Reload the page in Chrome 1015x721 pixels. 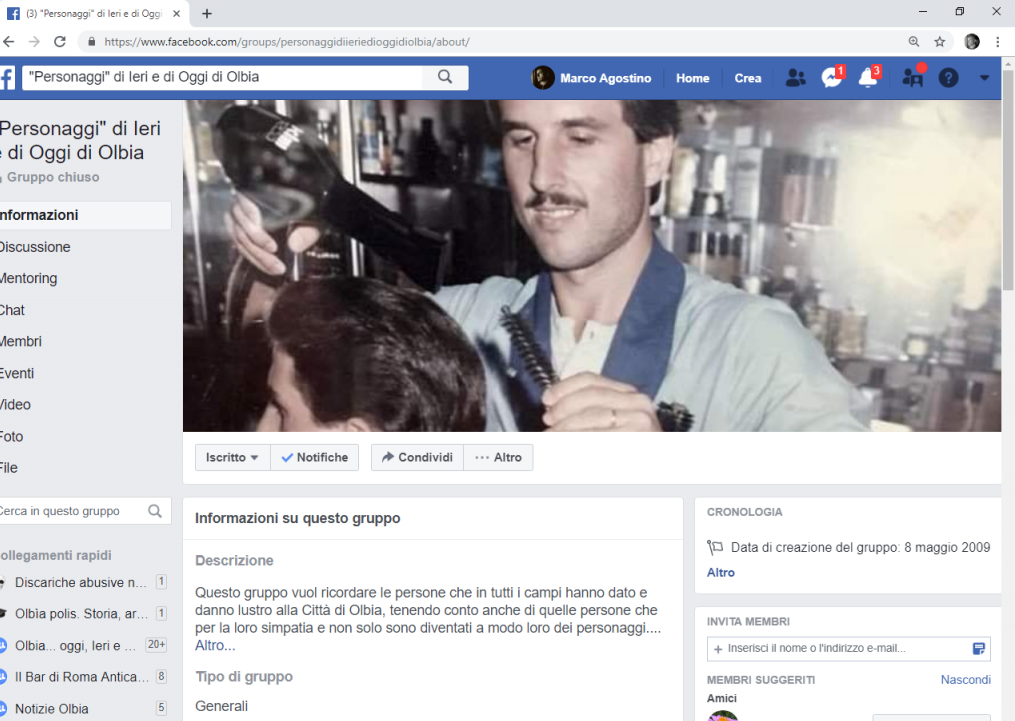(x=60, y=42)
